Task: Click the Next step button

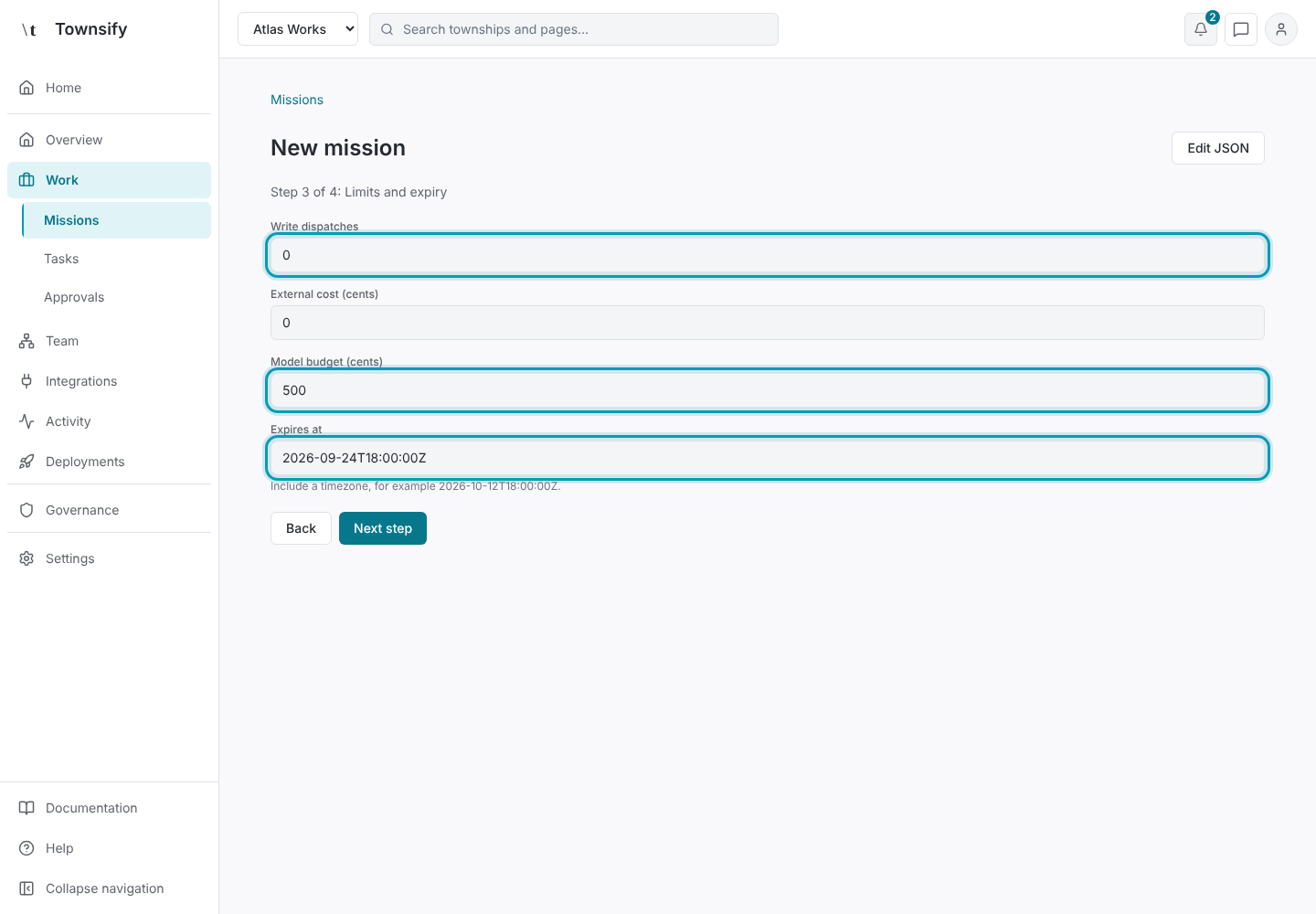Action: [x=383, y=528]
